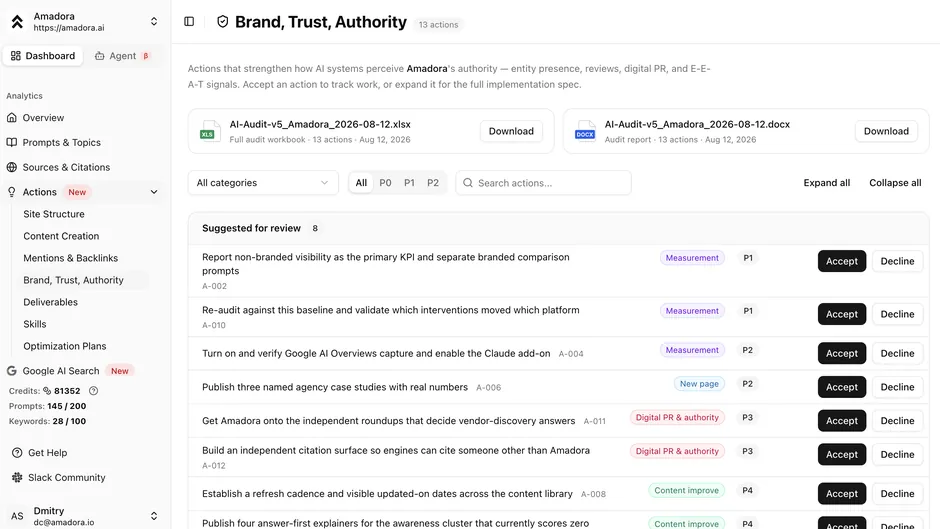Open the Dmitry account menu chevrons
940x529 pixels.
pos(154,516)
